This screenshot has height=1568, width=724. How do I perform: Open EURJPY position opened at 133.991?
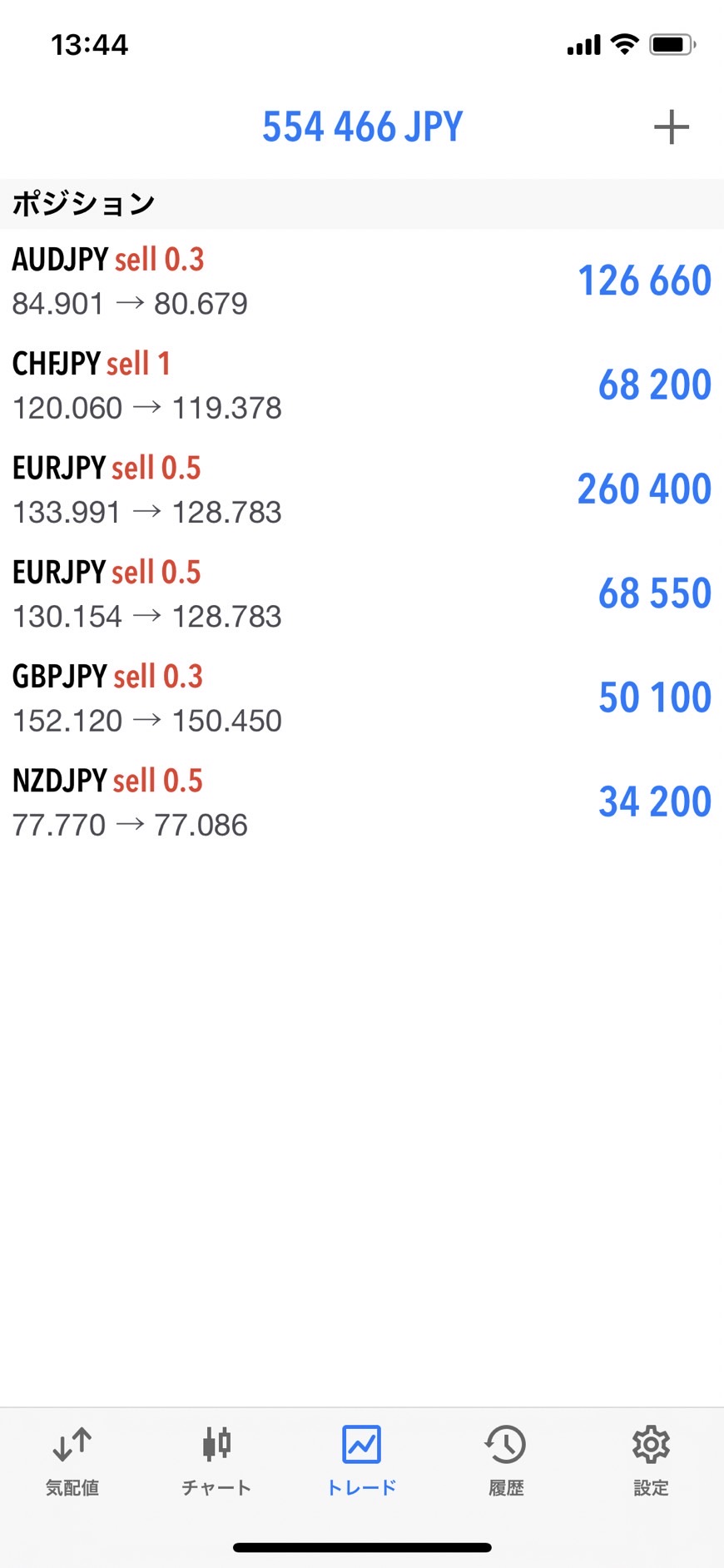click(x=250, y=489)
